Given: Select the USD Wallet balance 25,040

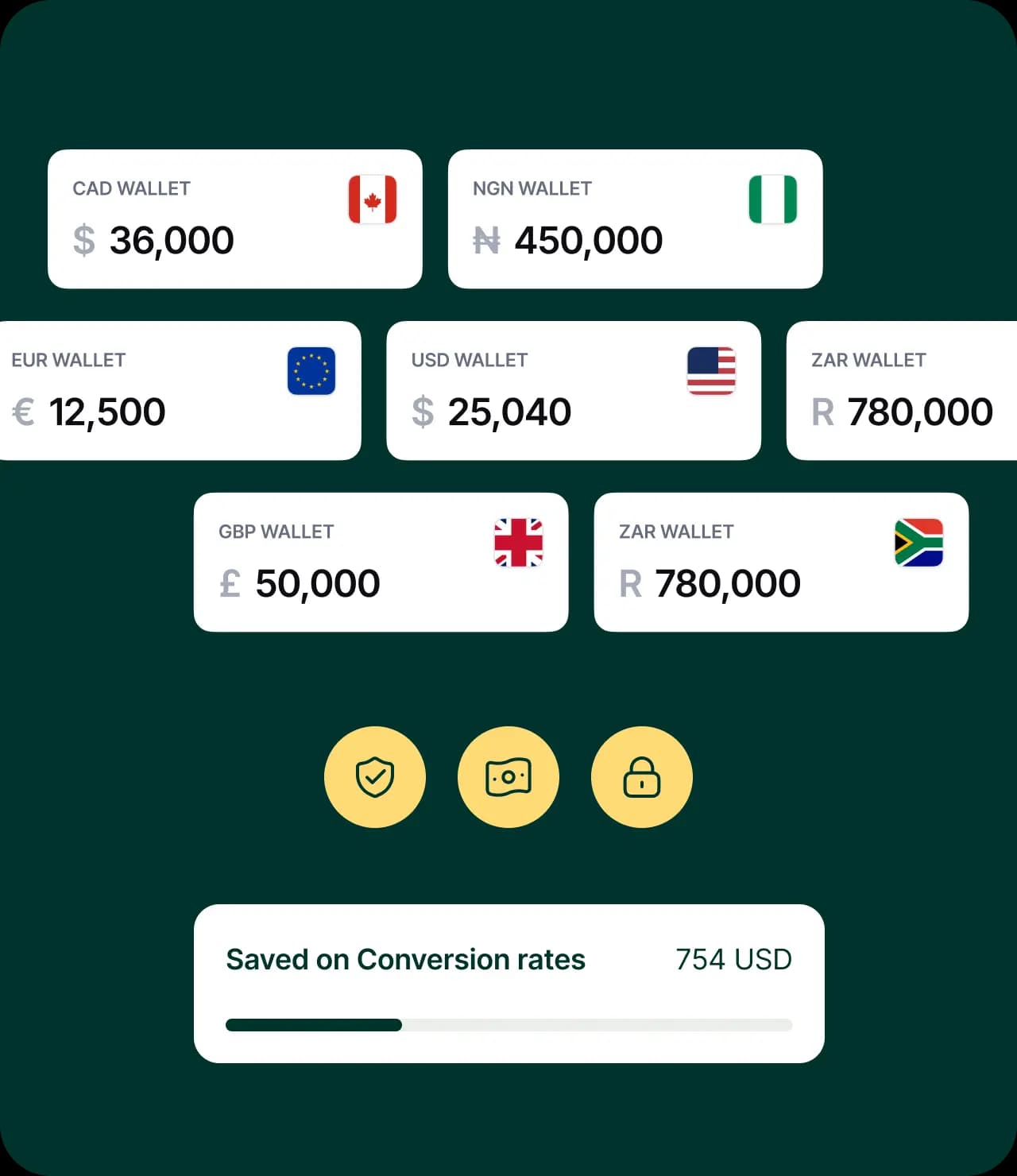Looking at the screenshot, I should pyautogui.click(x=509, y=412).
